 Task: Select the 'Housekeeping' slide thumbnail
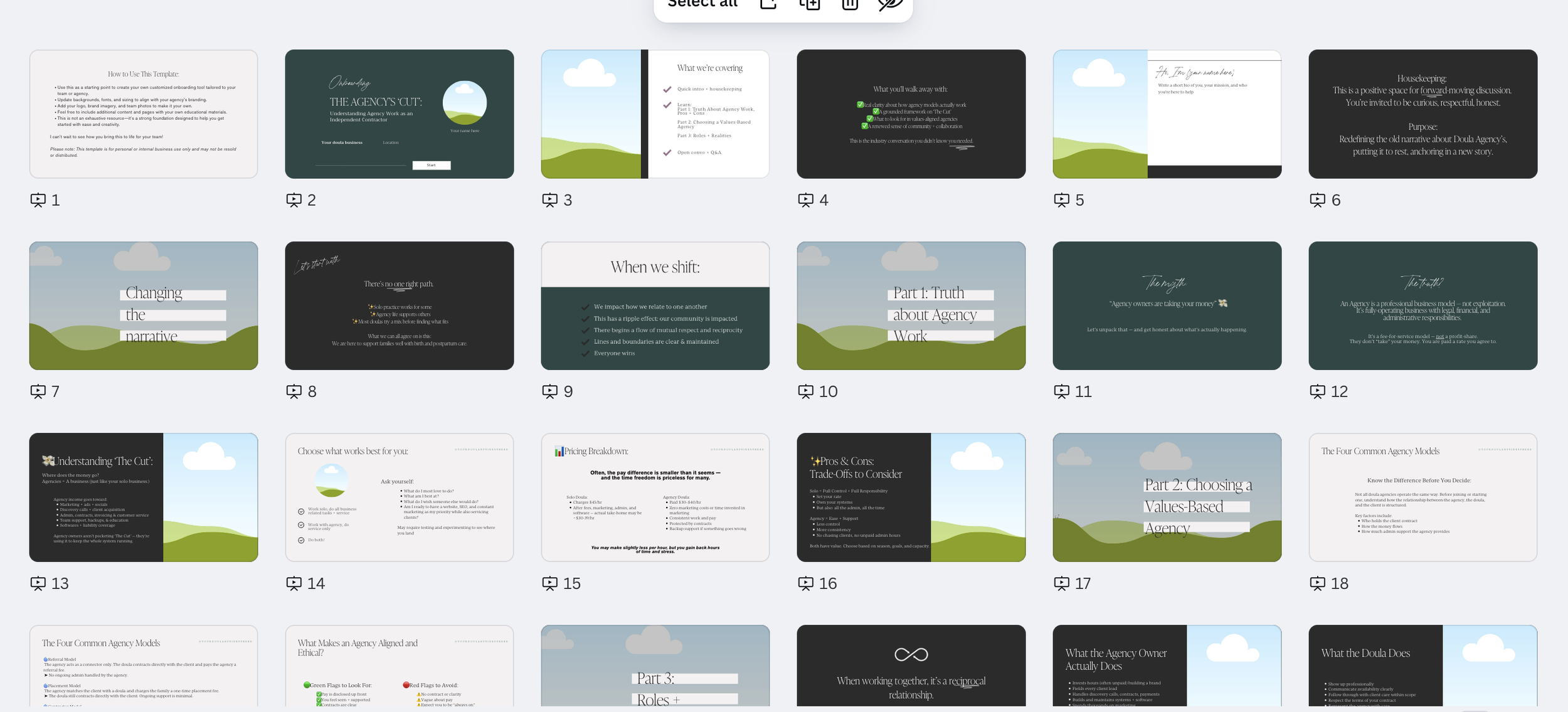click(x=1422, y=114)
